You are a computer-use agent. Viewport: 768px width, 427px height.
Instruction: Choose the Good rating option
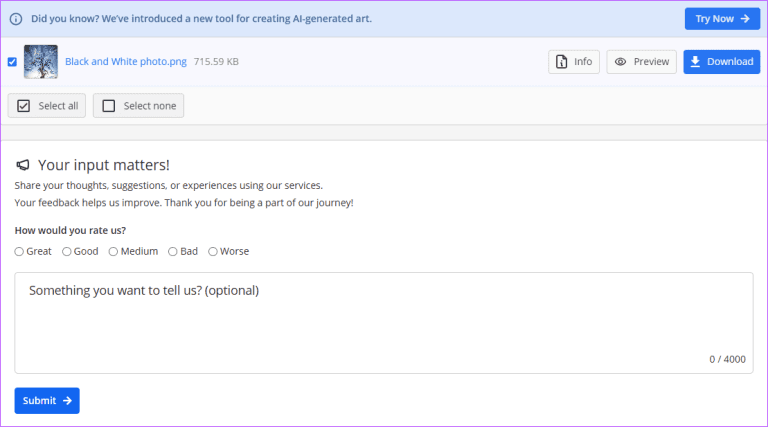click(x=67, y=251)
